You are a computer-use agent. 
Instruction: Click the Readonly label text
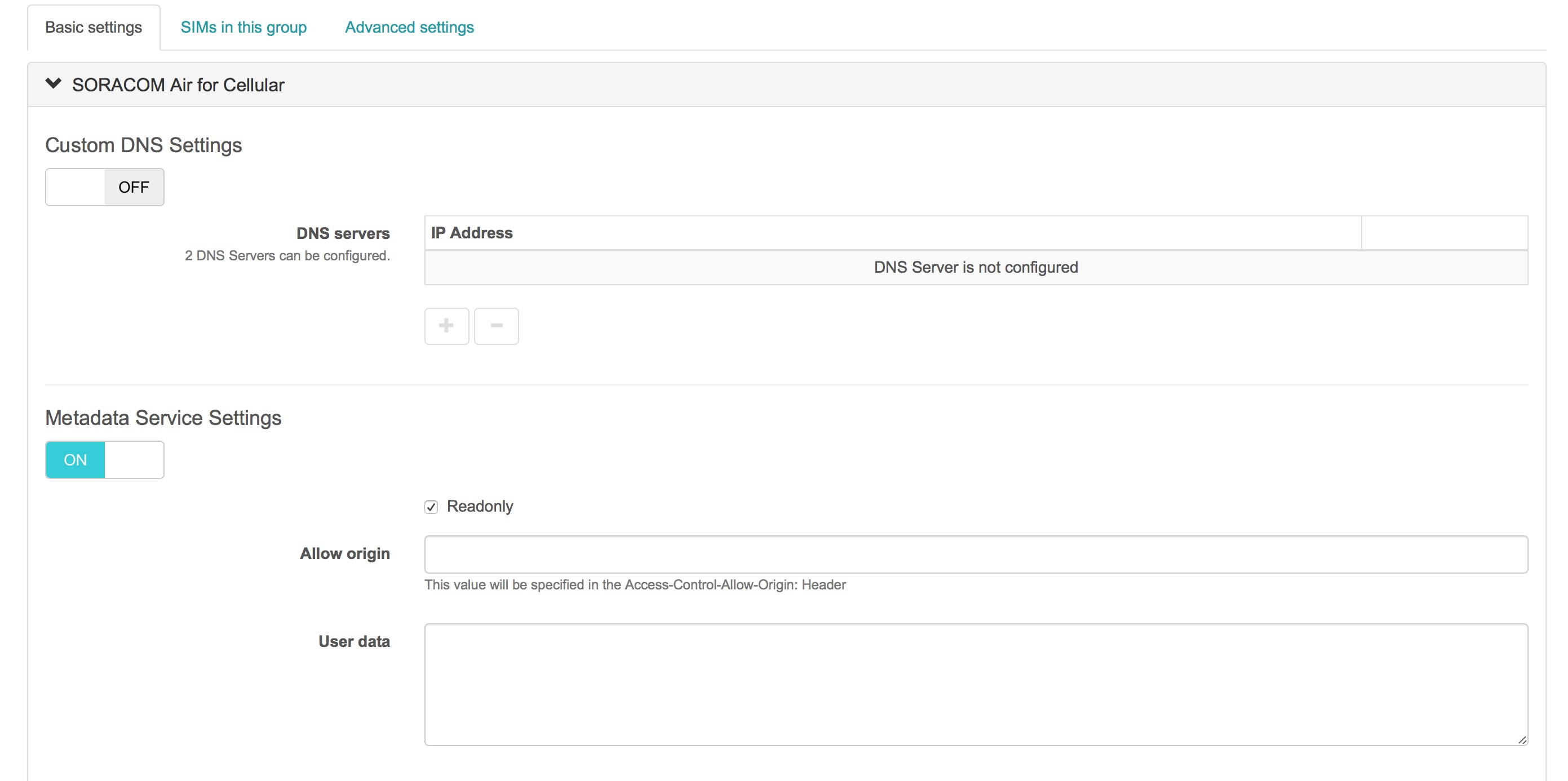pos(480,506)
